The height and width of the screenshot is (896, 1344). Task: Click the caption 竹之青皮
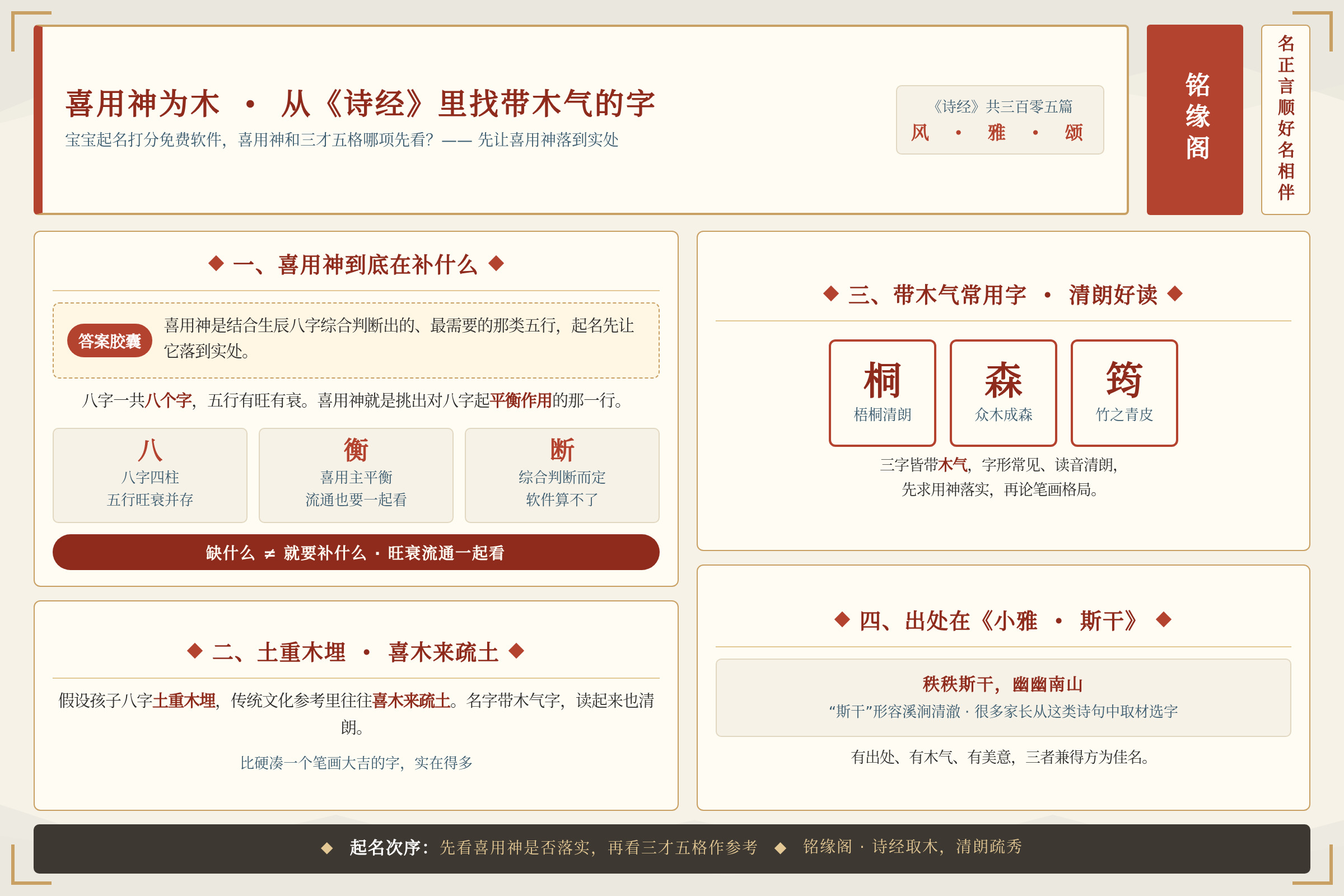pos(1124,414)
